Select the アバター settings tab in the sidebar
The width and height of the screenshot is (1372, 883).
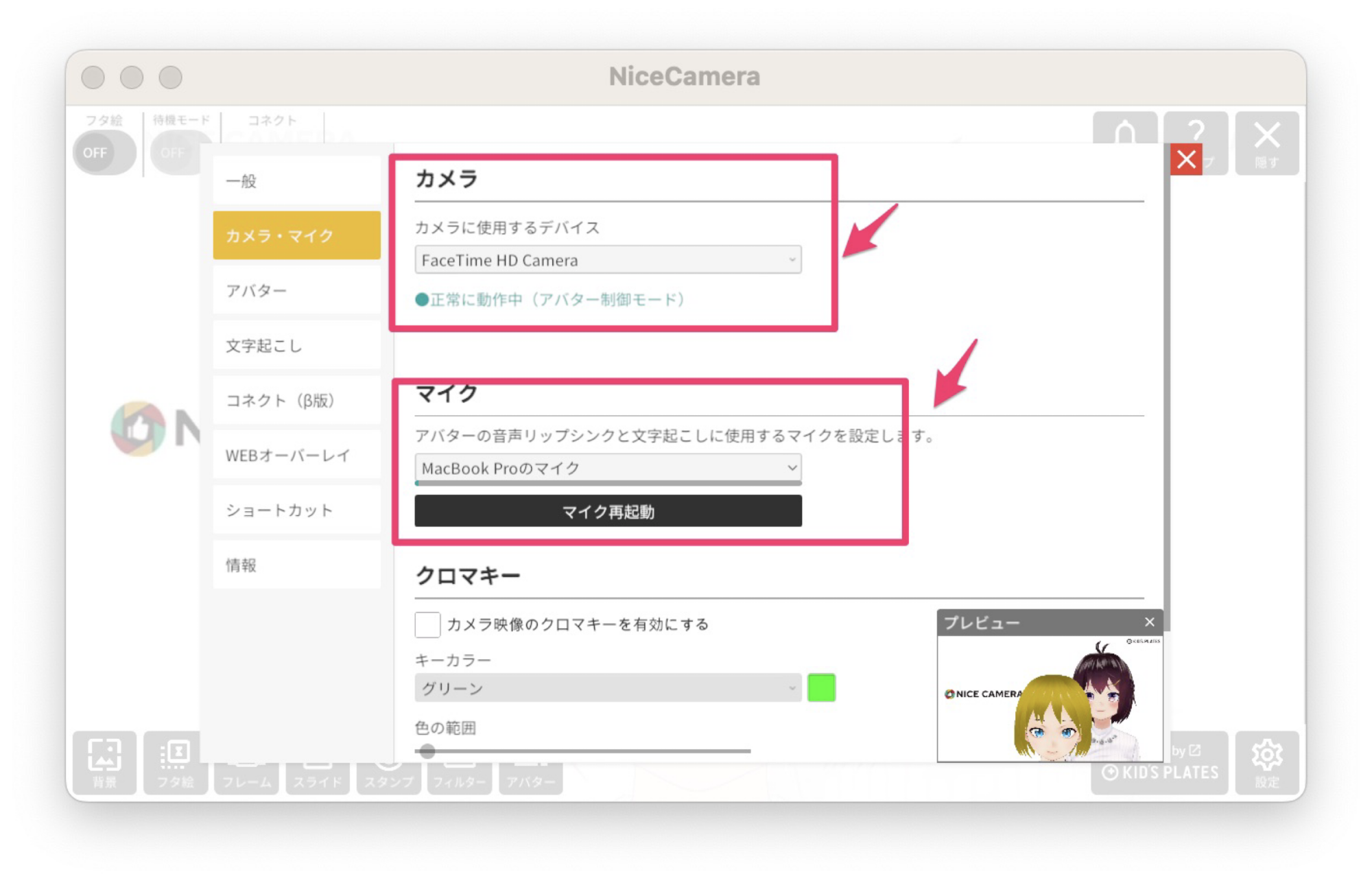(296, 290)
